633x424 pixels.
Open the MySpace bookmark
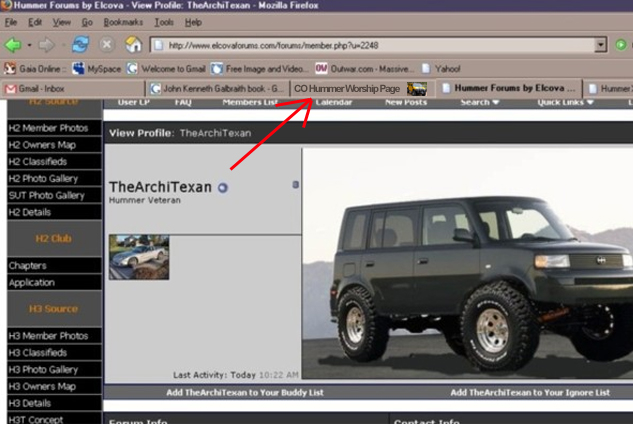point(97,69)
